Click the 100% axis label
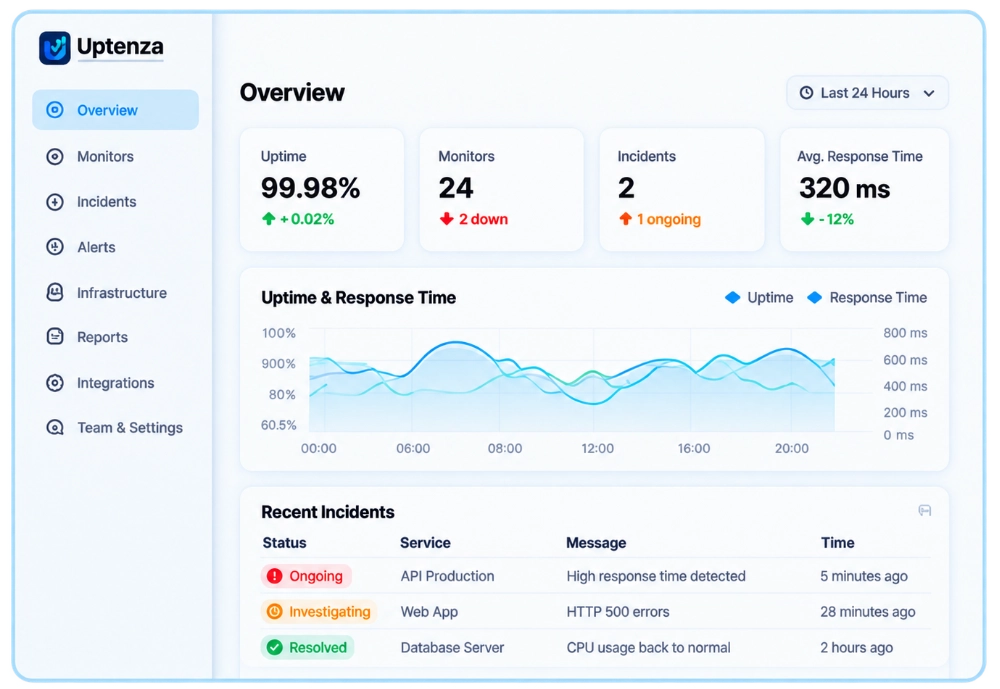1000x689 pixels. [x=279, y=333]
